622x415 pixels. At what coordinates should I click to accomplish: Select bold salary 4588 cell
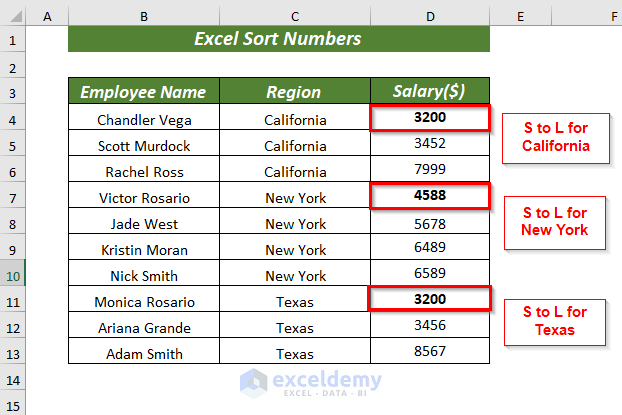[x=430, y=197]
